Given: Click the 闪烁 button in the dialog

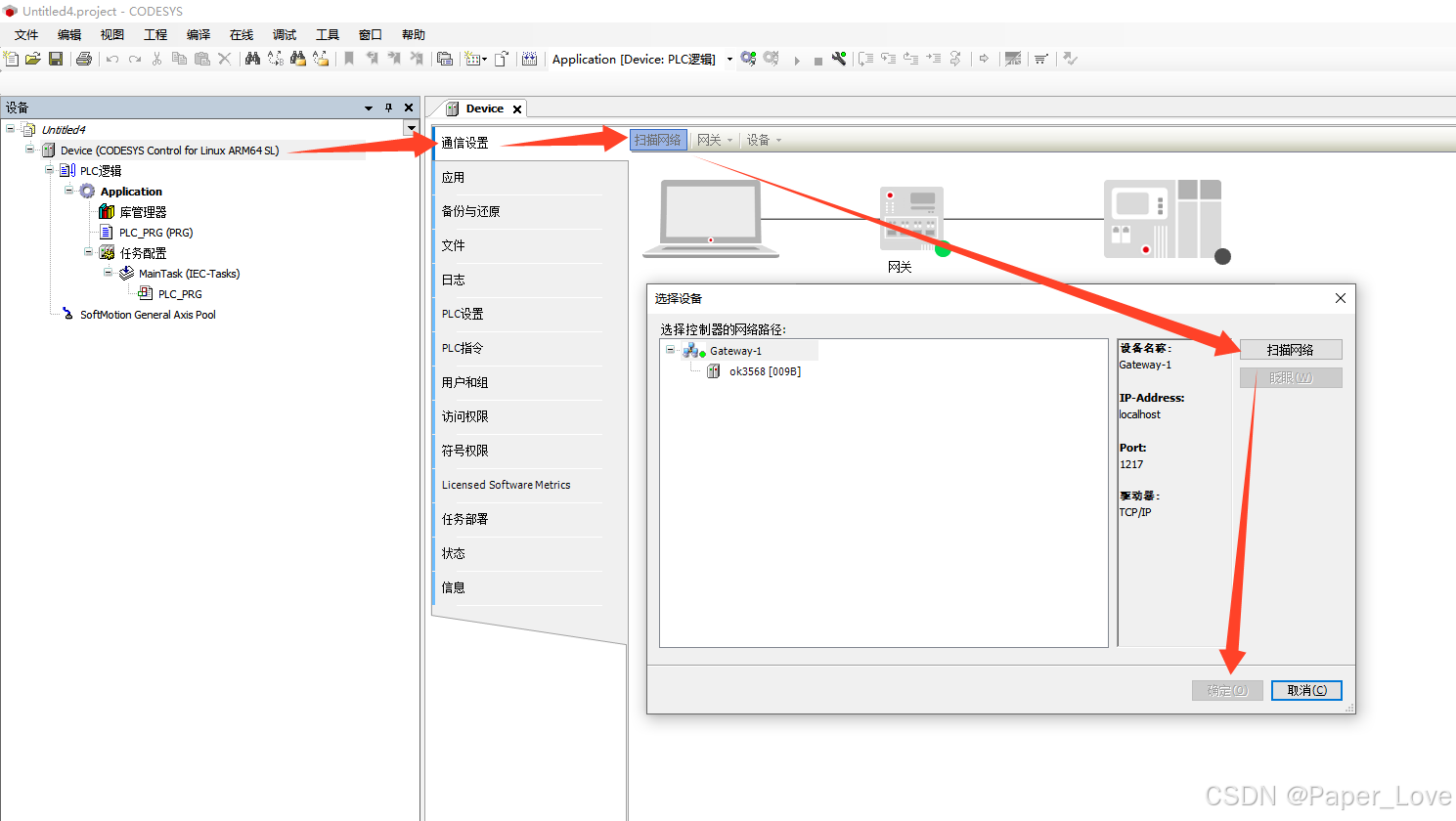Looking at the screenshot, I should 1291,378.
